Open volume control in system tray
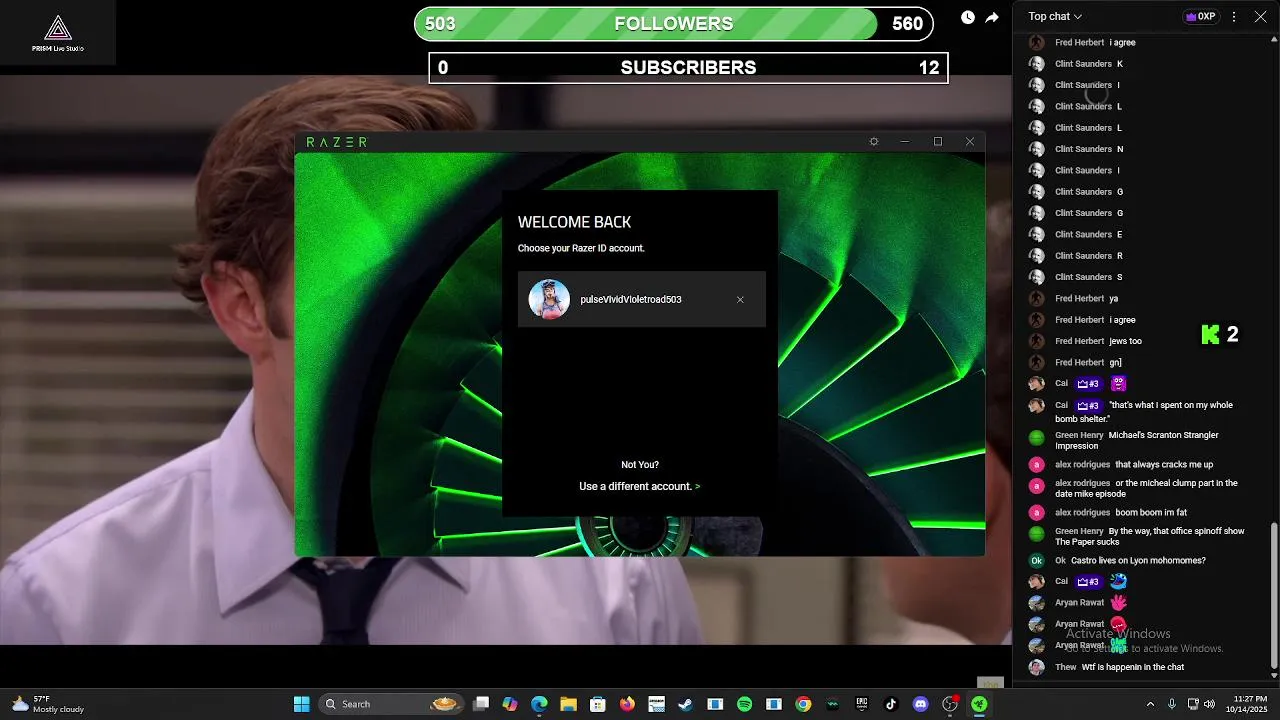The image size is (1280, 720). tap(1210, 704)
